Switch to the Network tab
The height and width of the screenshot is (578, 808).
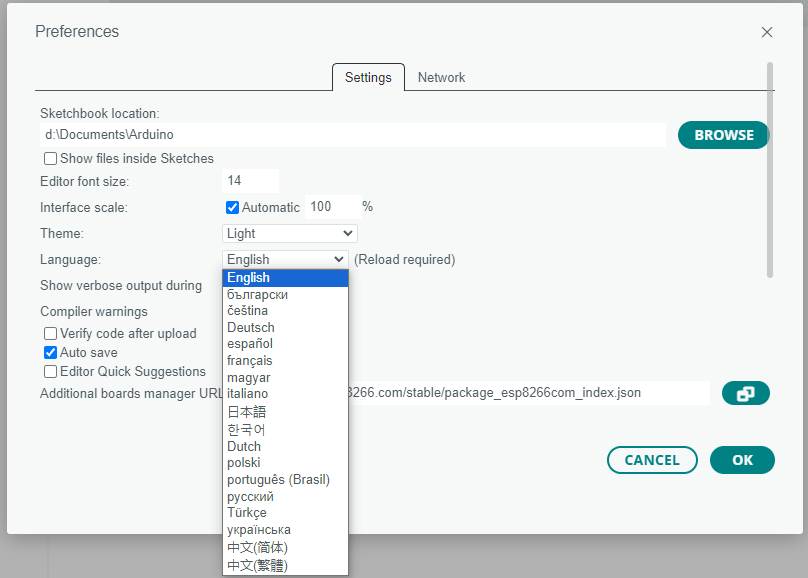click(441, 77)
